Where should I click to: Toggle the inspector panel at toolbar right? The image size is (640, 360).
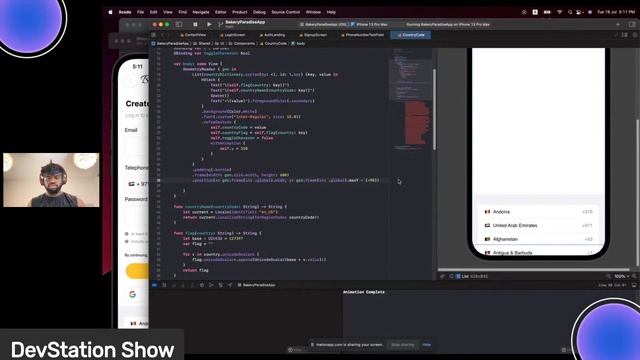coord(632,24)
